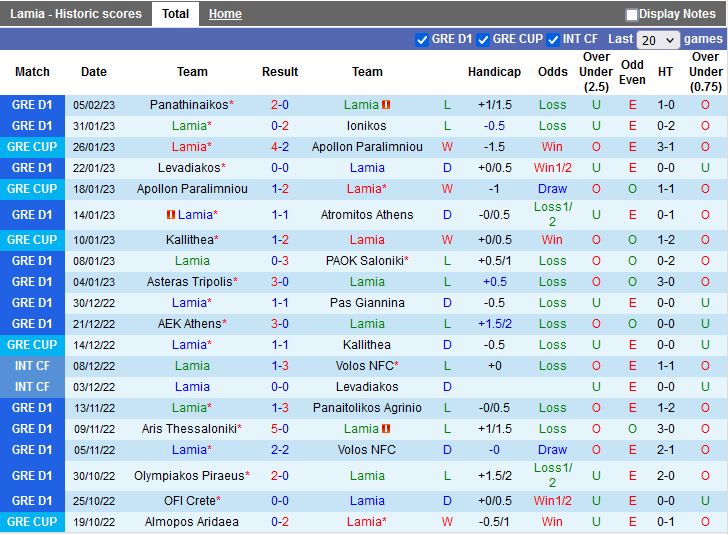Open Apollon Paralimniou team on 18/01/23 row
The width and height of the screenshot is (728, 535).
point(192,189)
